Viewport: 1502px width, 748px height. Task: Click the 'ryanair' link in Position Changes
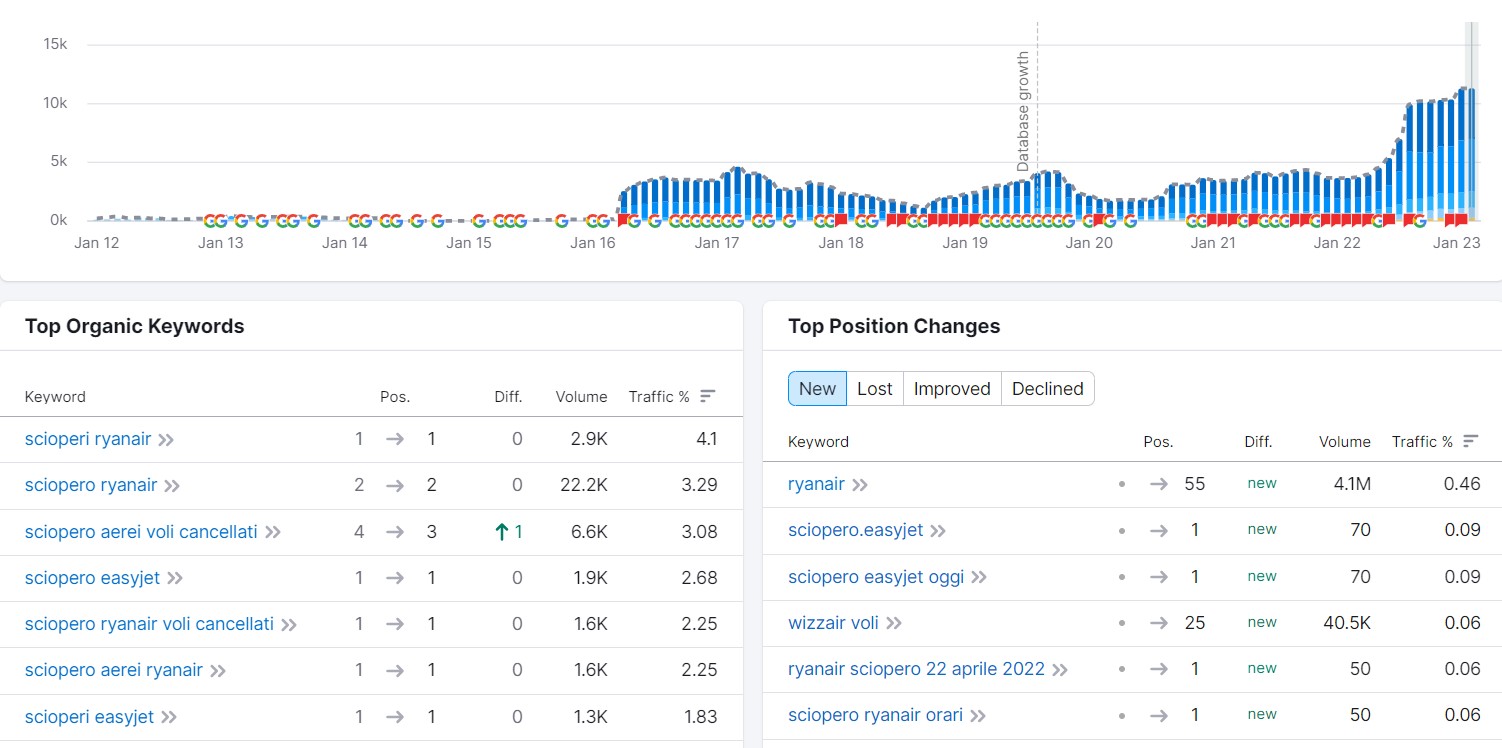click(x=816, y=485)
